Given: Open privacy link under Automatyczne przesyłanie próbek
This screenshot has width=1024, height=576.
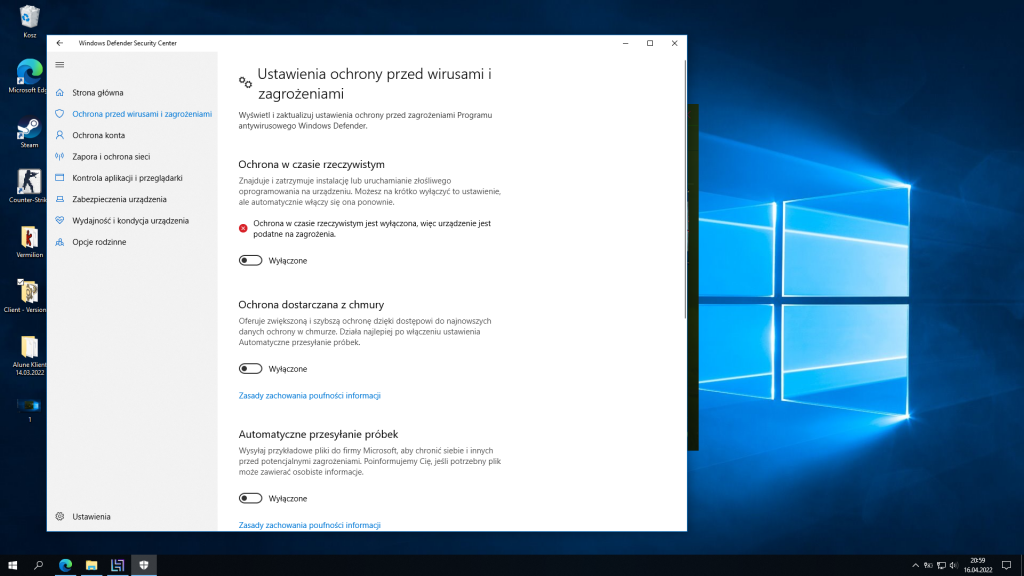Looking at the screenshot, I should point(310,525).
